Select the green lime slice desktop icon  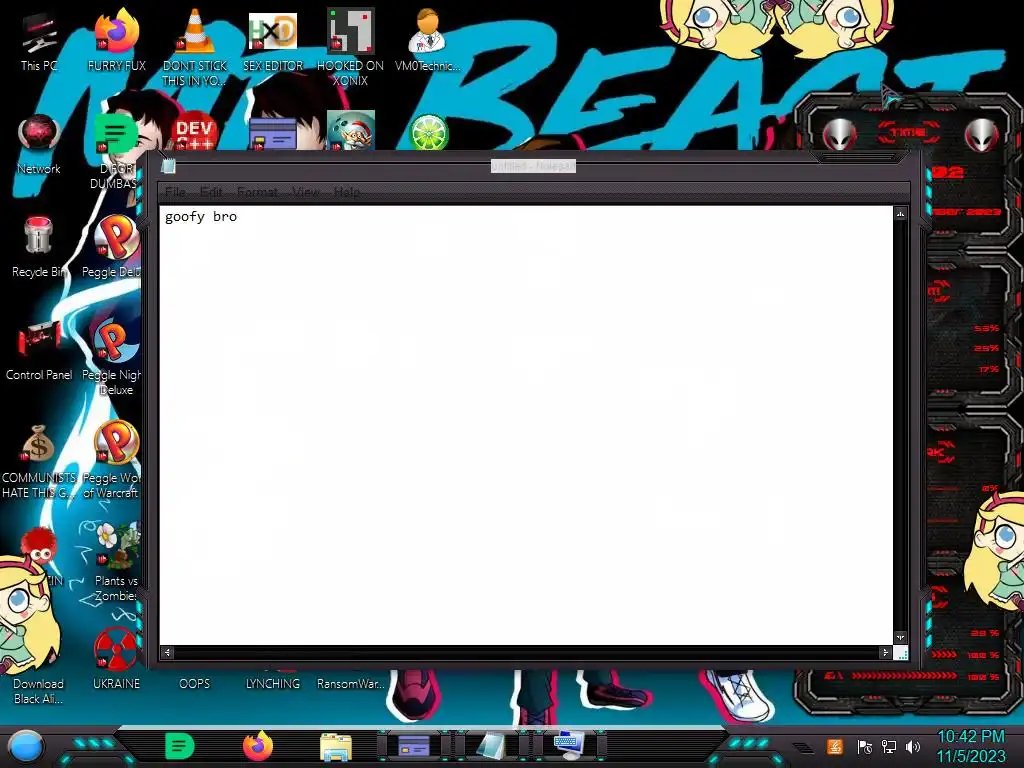pos(428,132)
